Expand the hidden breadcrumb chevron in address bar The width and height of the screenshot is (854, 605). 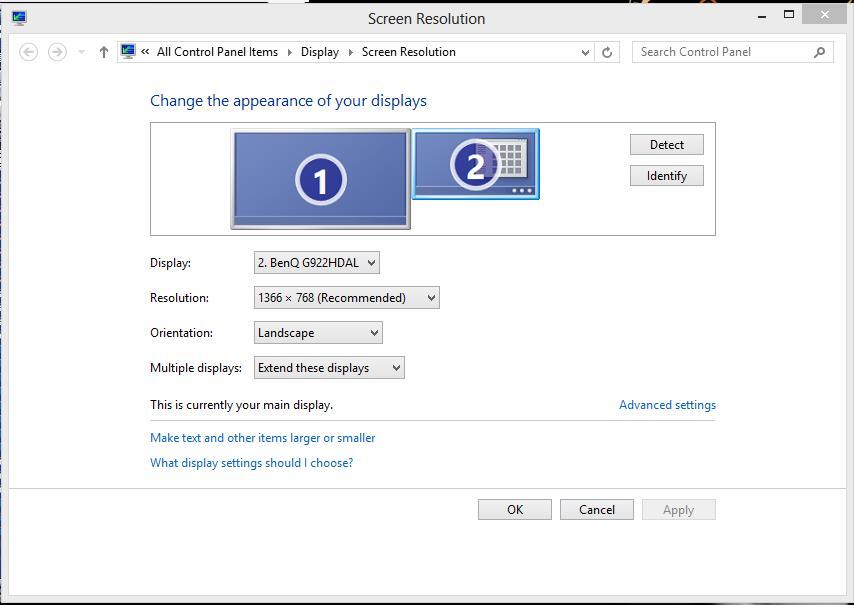click(x=145, y=52)
